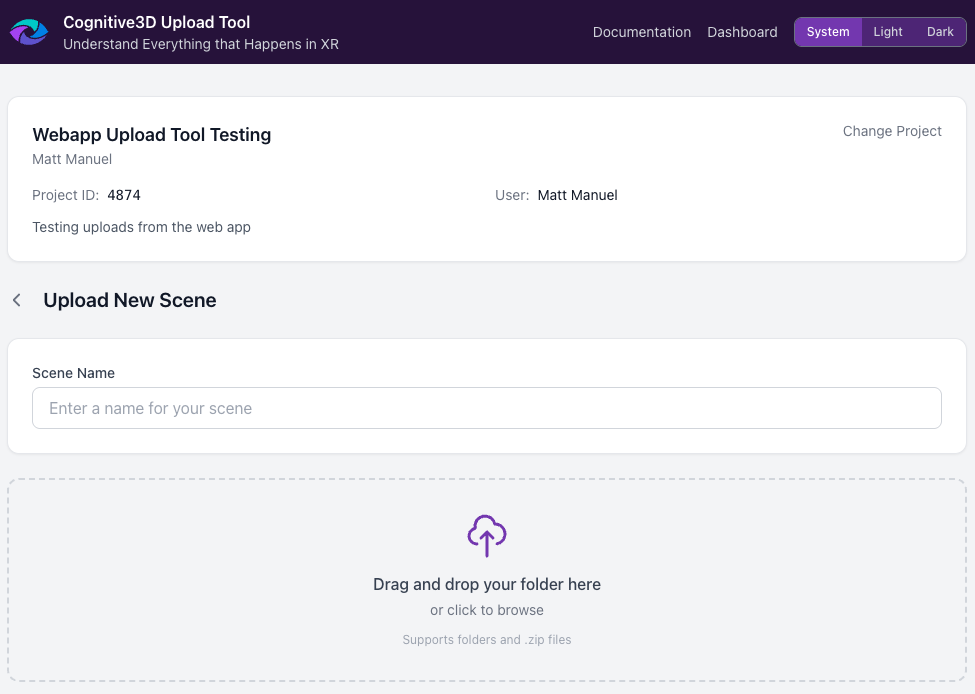Click Change Project

(891, 131)
